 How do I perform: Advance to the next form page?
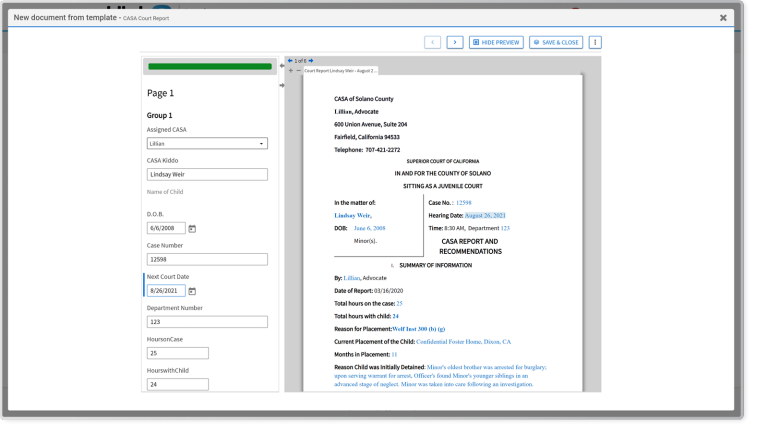pyautogui.click(x=454, y=42)
